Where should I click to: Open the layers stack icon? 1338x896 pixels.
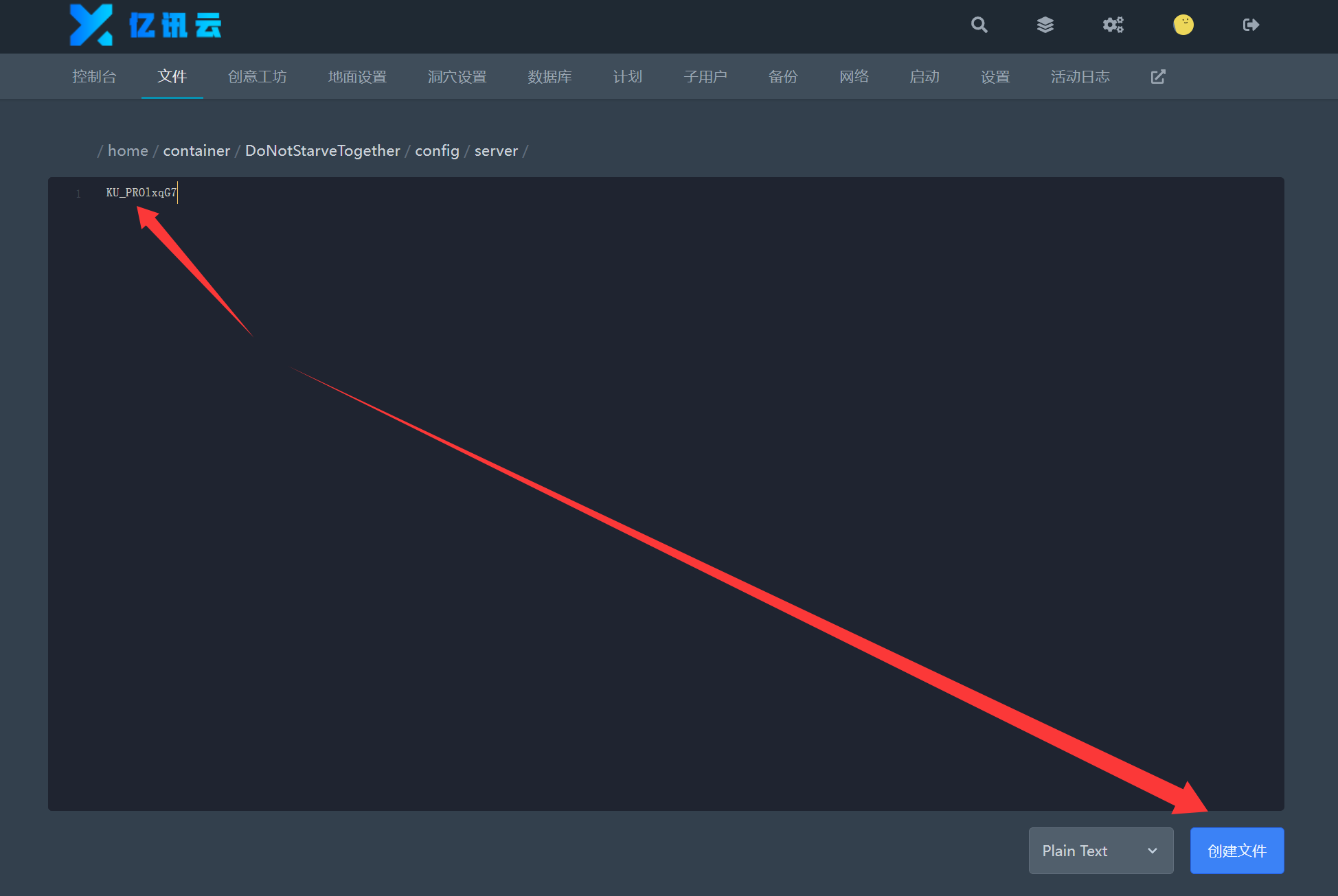click(1045, 25)
